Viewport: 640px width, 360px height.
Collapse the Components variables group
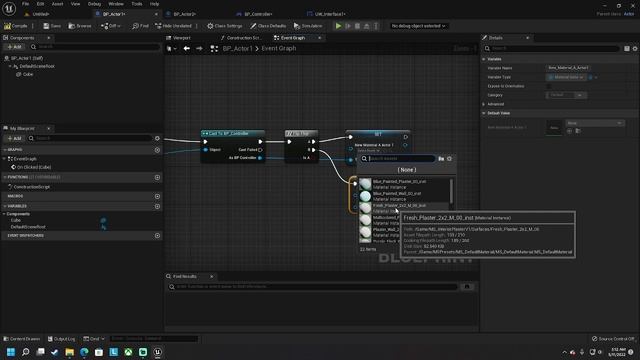[x=4, y=214]
